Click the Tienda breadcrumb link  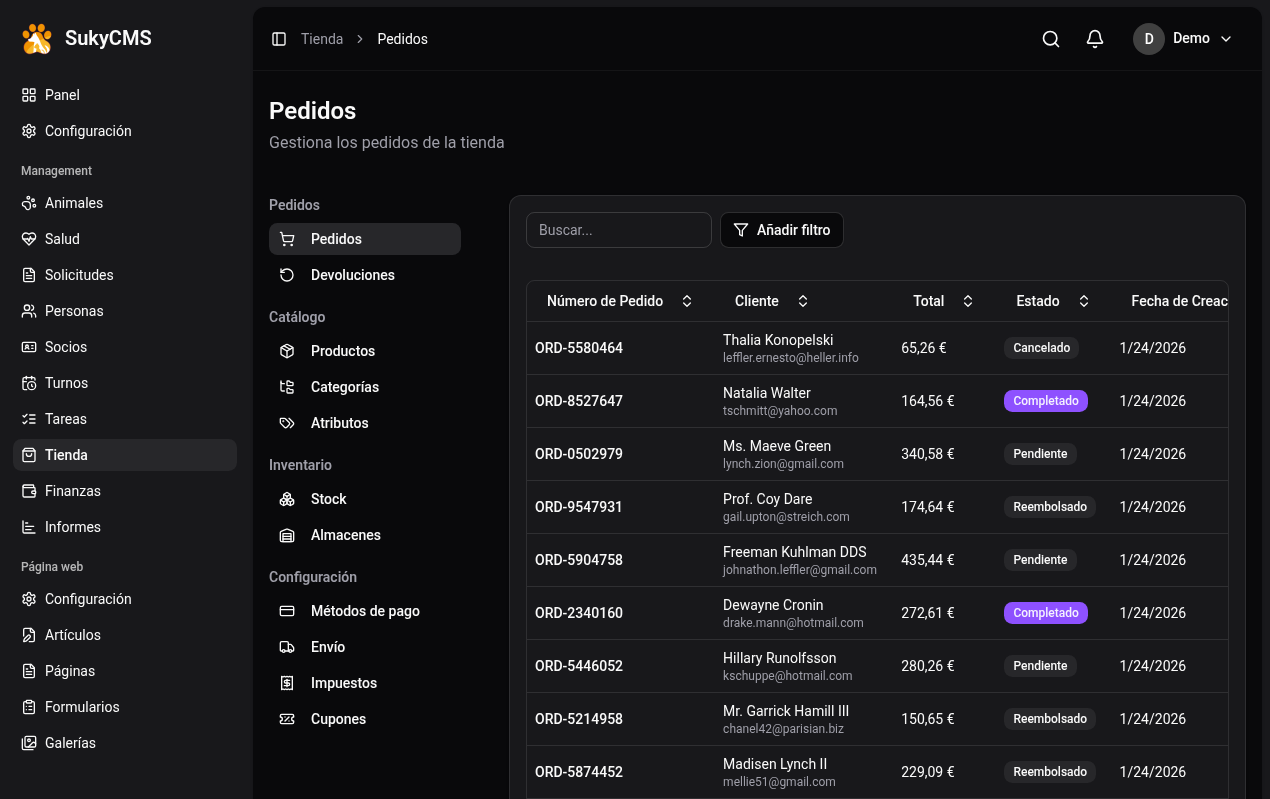point(322,39)
